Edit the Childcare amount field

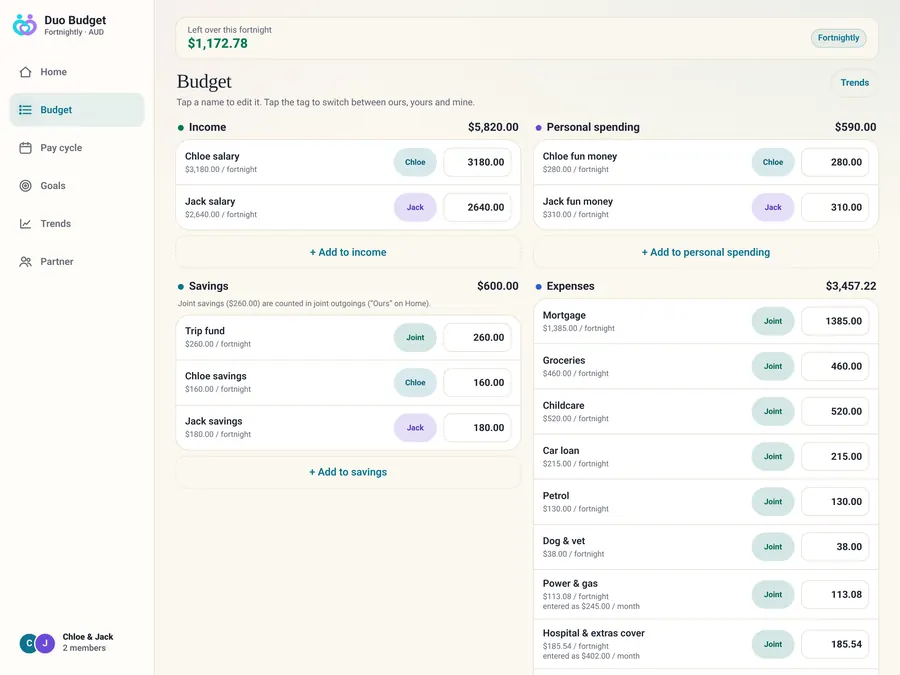(x=835, y=412)
